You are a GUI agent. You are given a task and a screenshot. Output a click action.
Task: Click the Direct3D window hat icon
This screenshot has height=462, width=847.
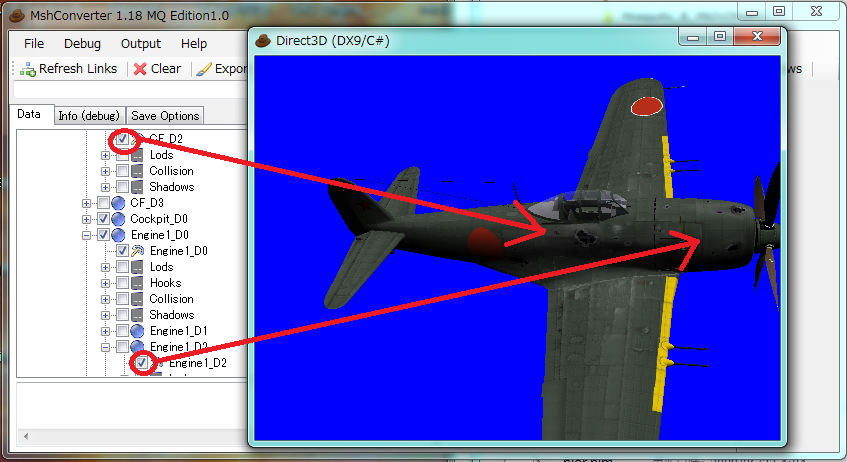tap(263, 41)
